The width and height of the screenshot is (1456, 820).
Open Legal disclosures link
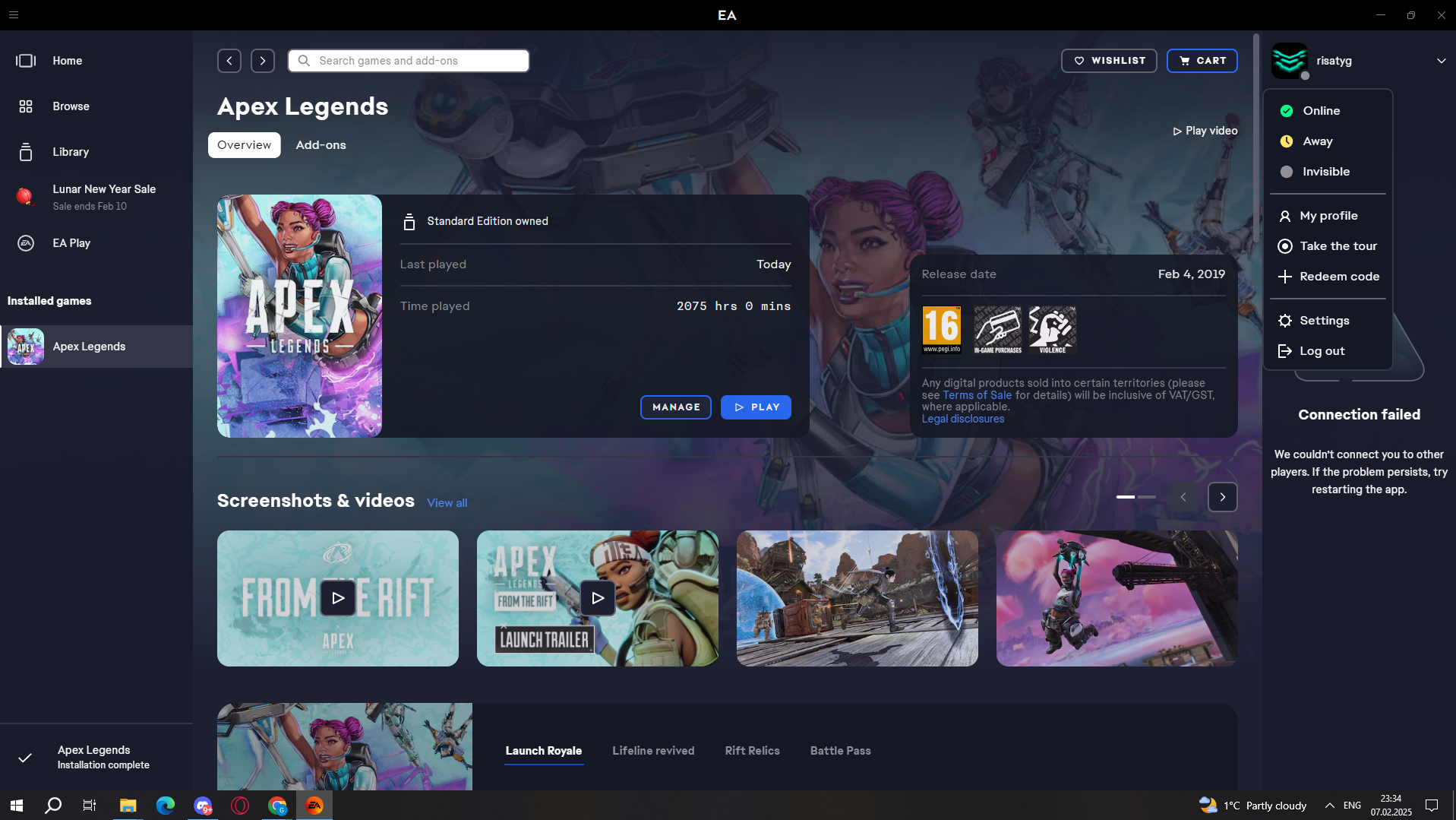(x=963, y=419)
